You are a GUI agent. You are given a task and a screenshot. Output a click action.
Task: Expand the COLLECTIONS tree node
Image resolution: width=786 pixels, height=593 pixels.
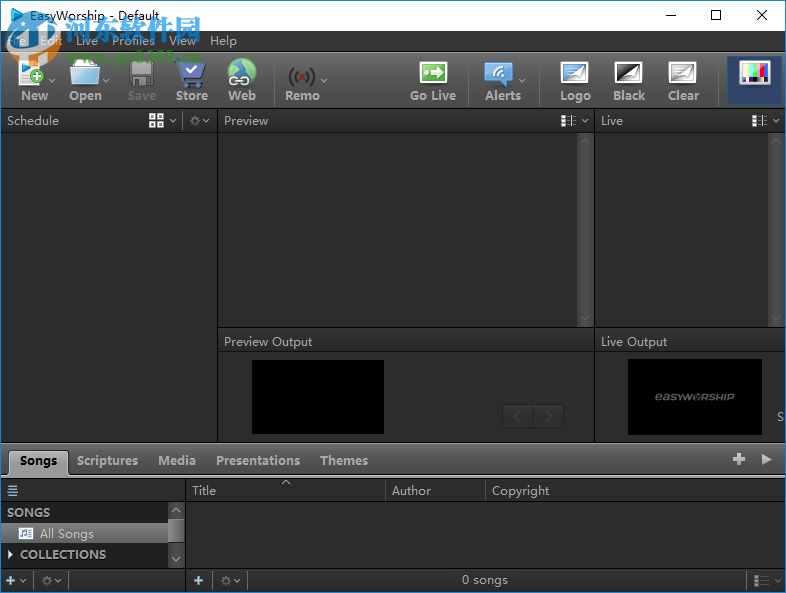pyautogui.click(x=11, y=555)
